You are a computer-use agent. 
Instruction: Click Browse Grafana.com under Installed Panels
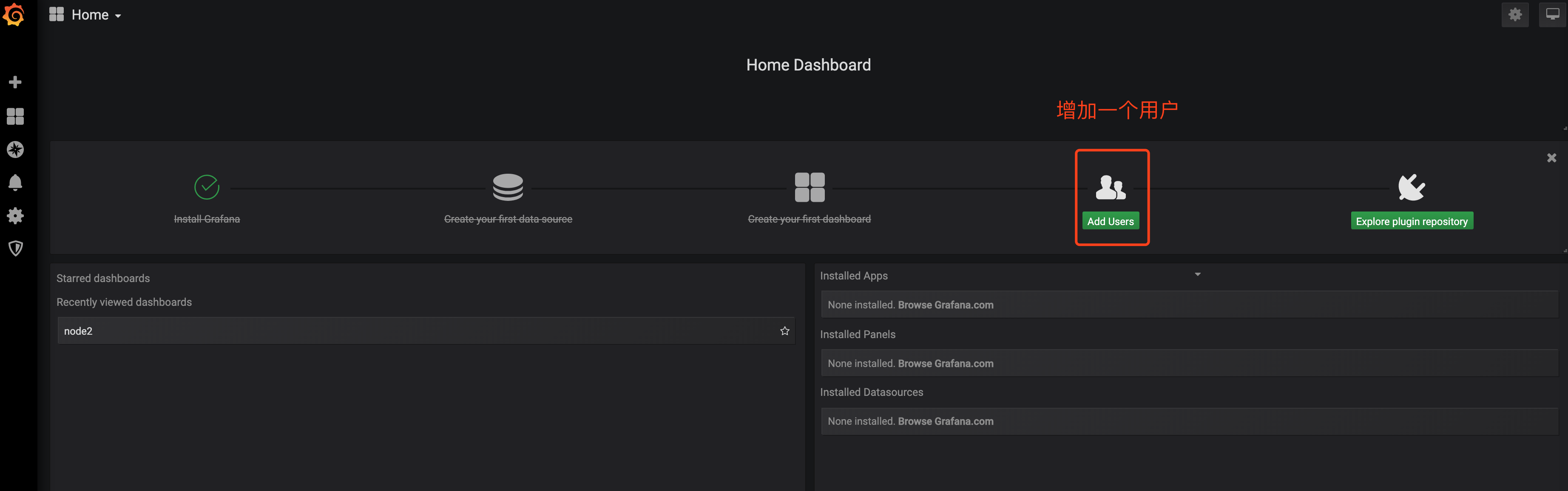945,363
